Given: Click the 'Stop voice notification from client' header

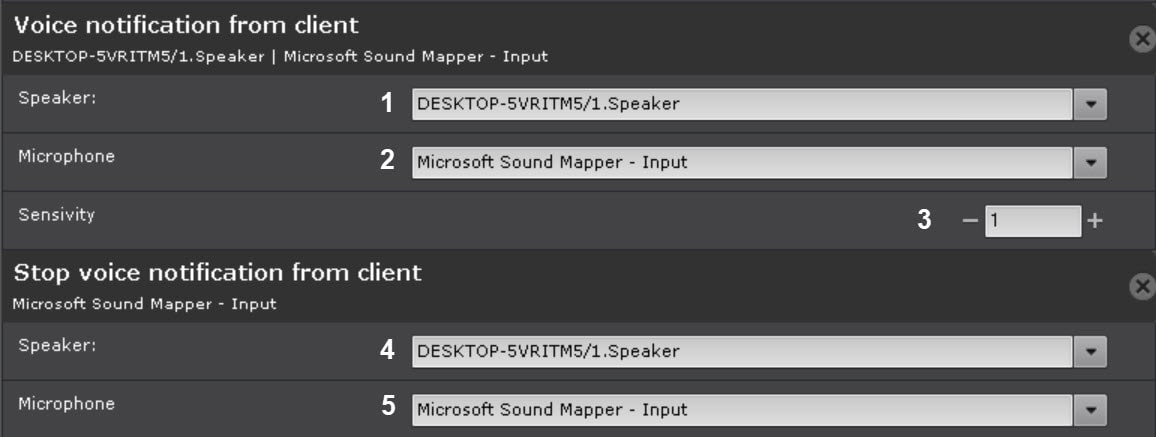Looking at the screenshot, I should (x=217, y=272).
